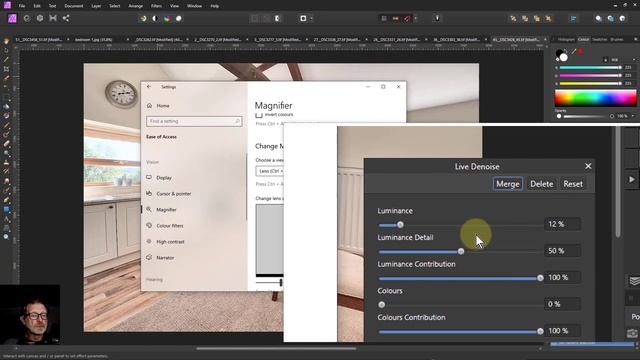Expand the opacity value dropdown arrow
640x360 pixels.
tap(633, 116)
